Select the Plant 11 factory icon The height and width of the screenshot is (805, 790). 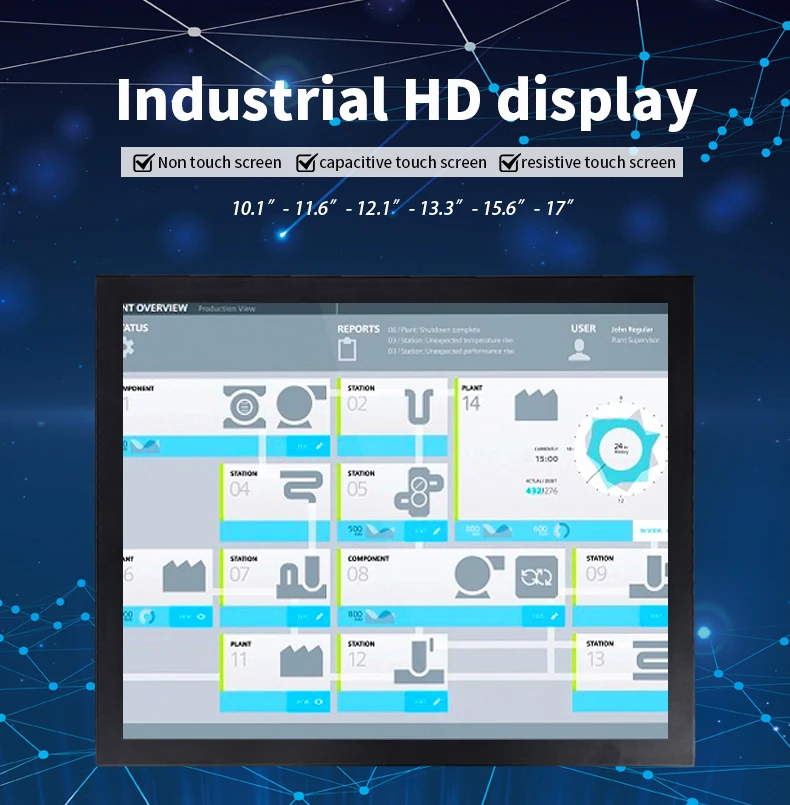[x=301, y=660]
